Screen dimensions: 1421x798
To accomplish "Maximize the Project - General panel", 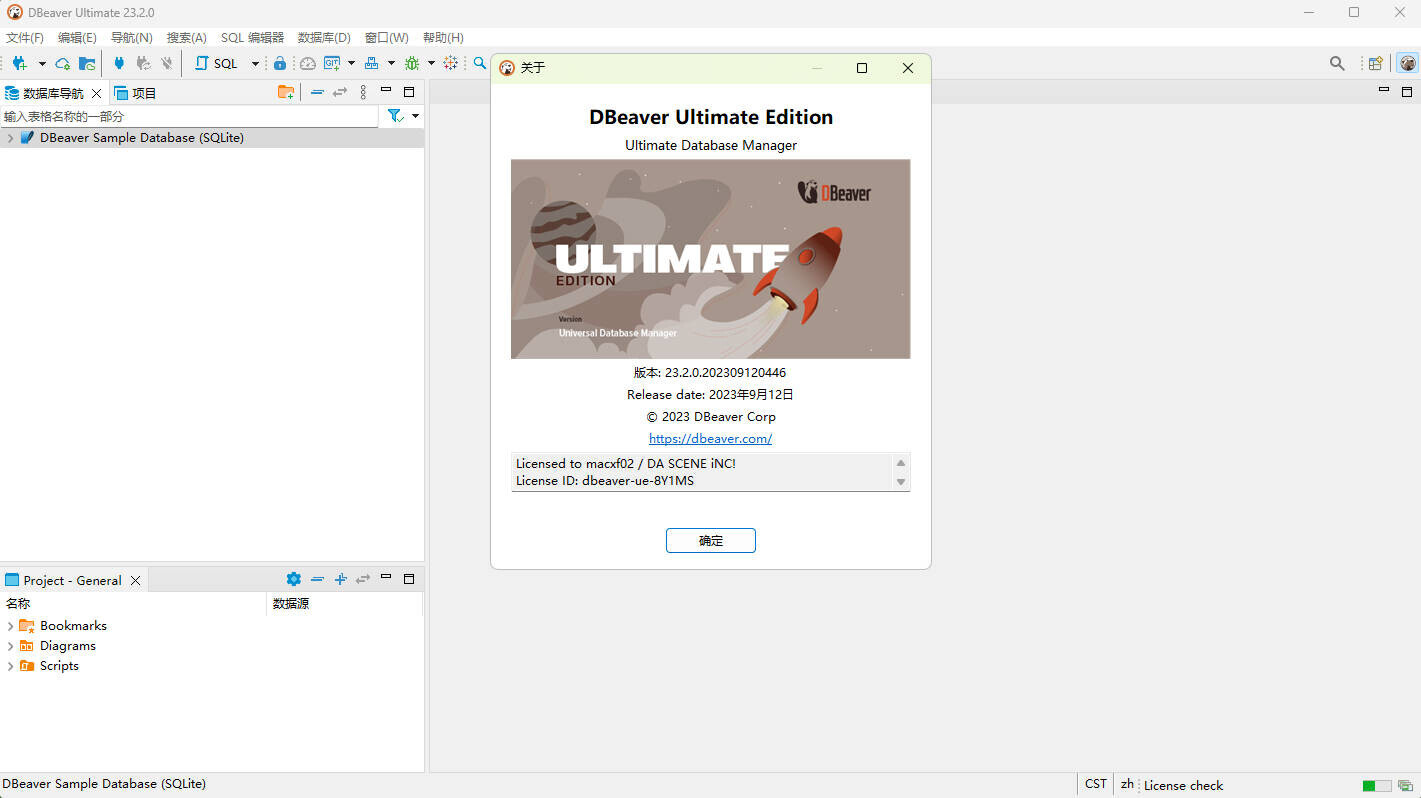I will (x=409, y=579).
